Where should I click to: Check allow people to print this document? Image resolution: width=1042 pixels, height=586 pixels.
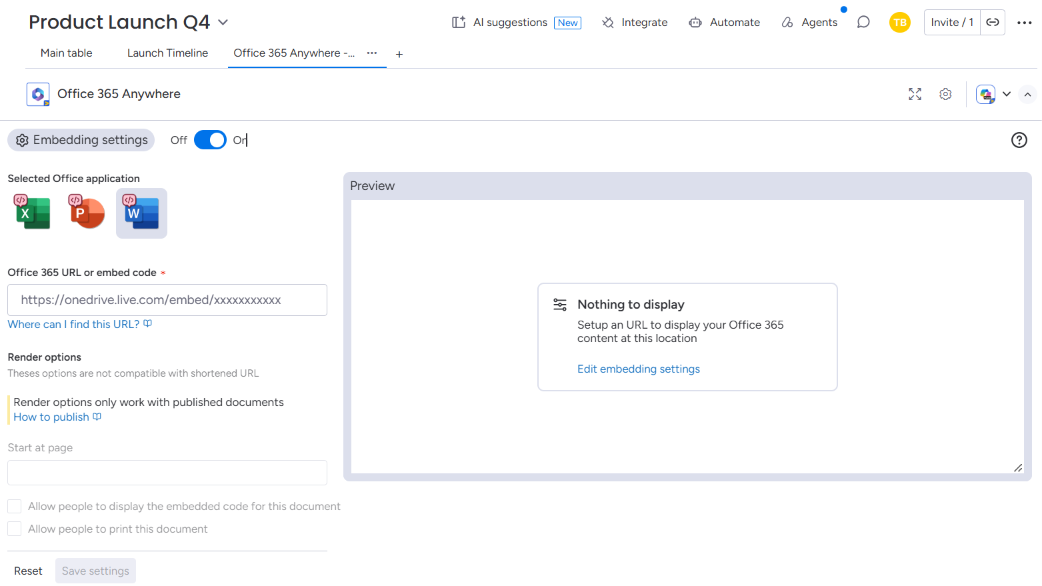[x=14, y=529]
